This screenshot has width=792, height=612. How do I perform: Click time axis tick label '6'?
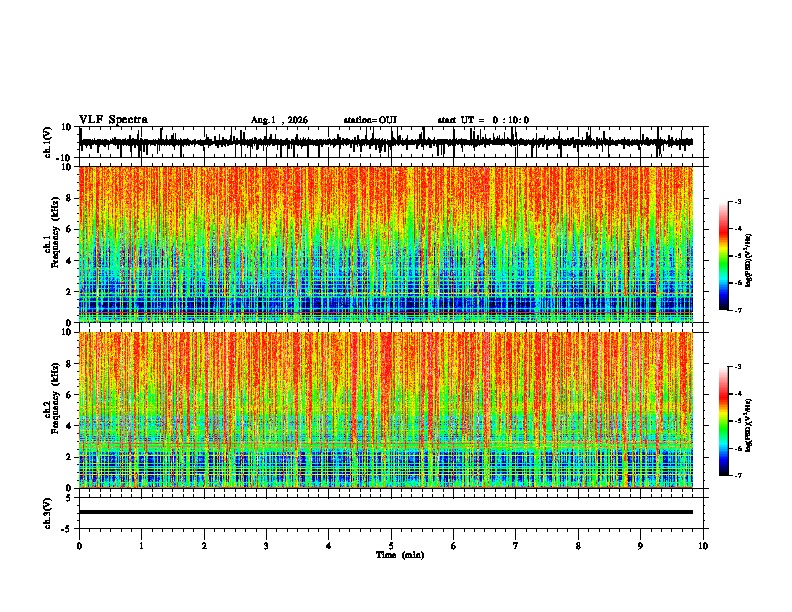(454, 546)
